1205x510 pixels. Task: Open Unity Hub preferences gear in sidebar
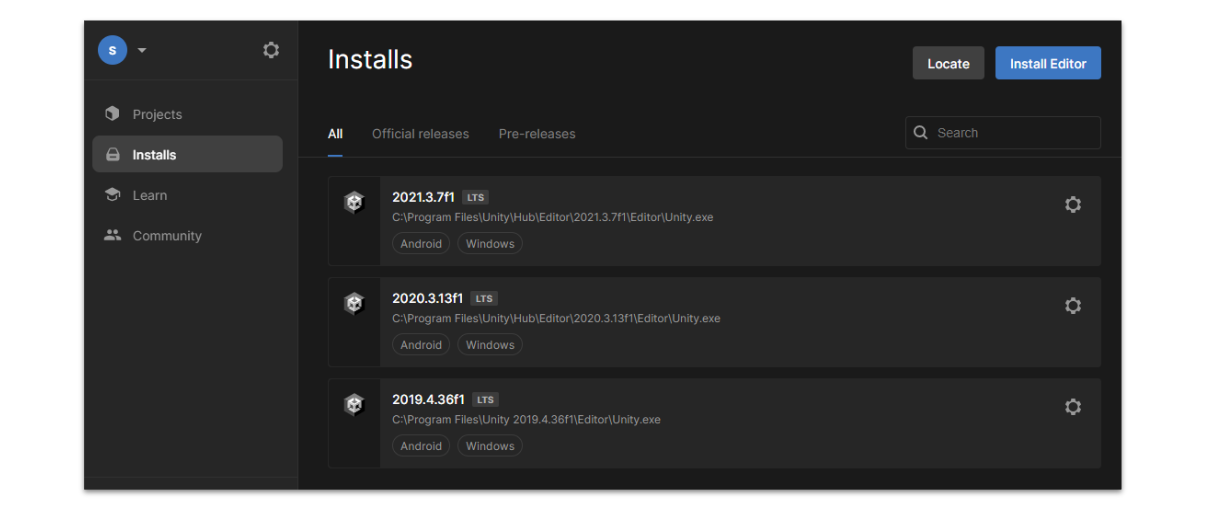tap(271, 50)
